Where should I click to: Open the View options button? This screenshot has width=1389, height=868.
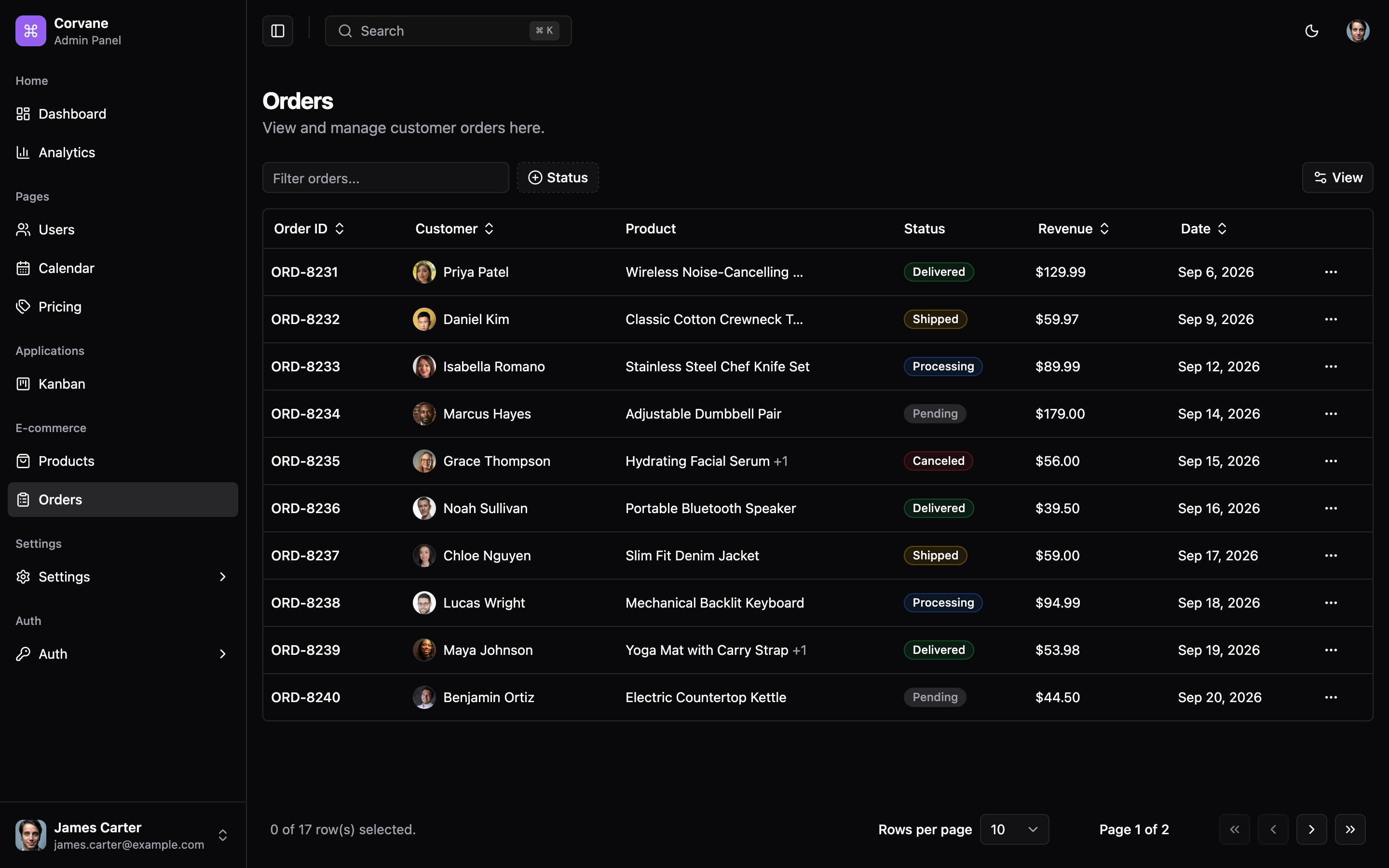click(x=1337, y=177)
